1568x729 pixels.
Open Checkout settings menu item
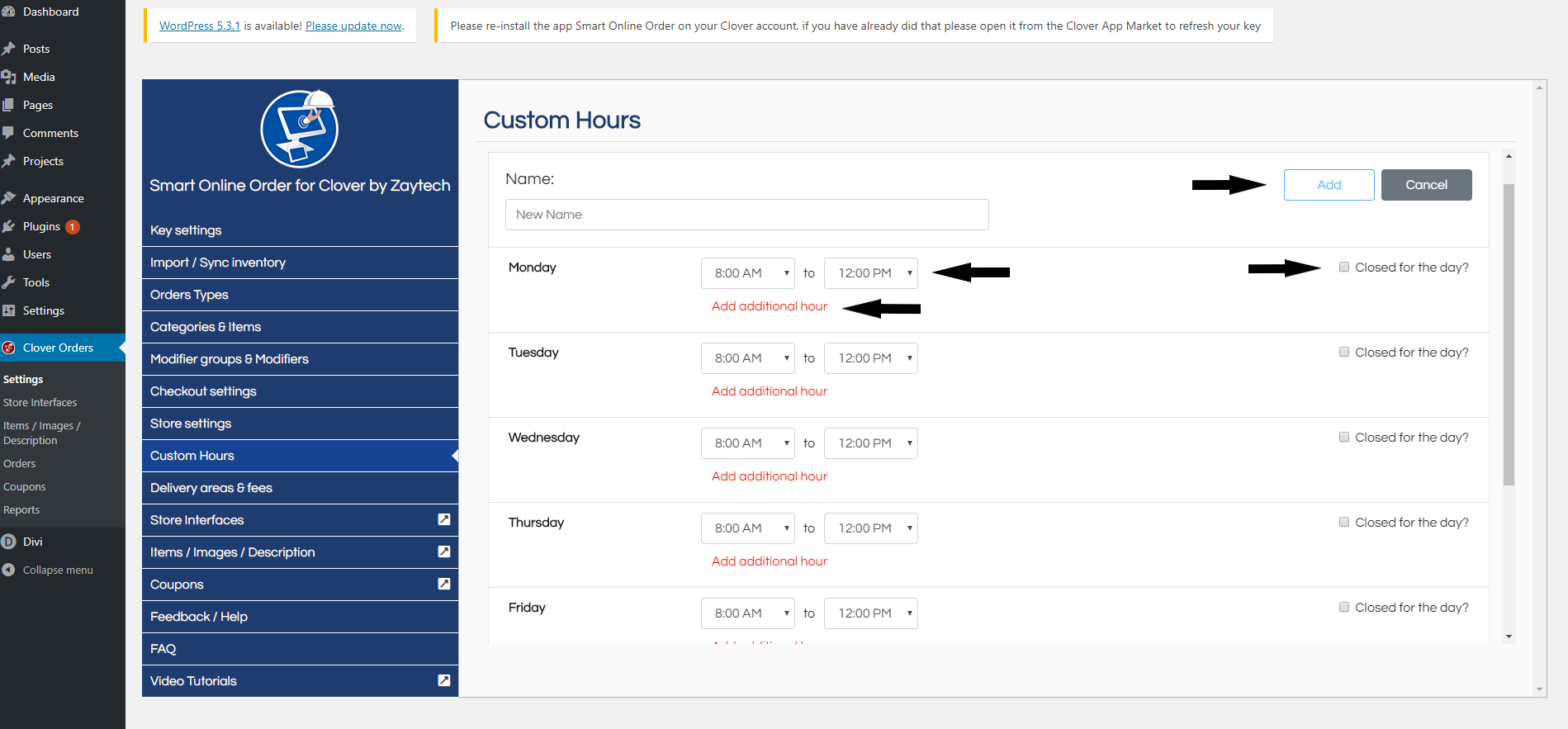tap(300, 391)
